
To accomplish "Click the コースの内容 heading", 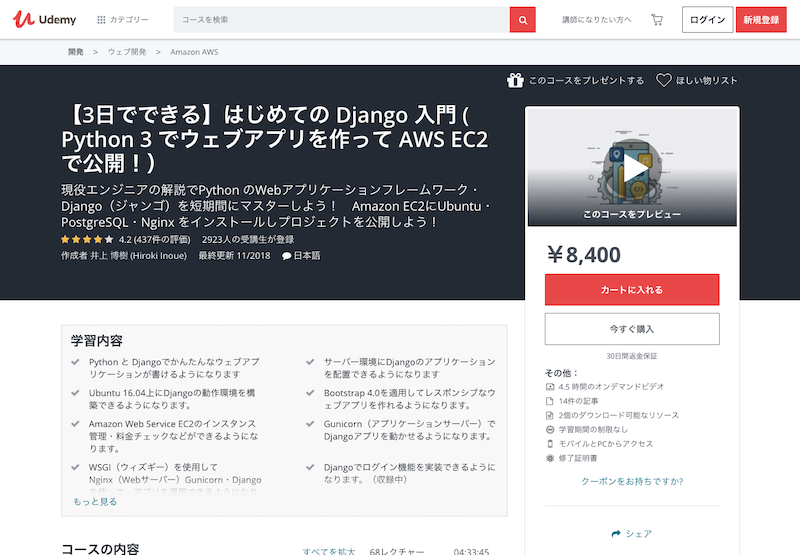I will tap(100, 549).
